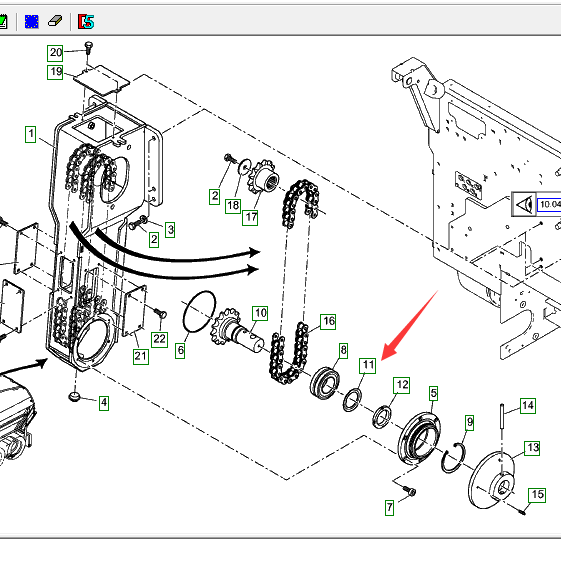Click callout 8 bearing label
Screen dimensions: 561x574
click(x=343, y=351)
